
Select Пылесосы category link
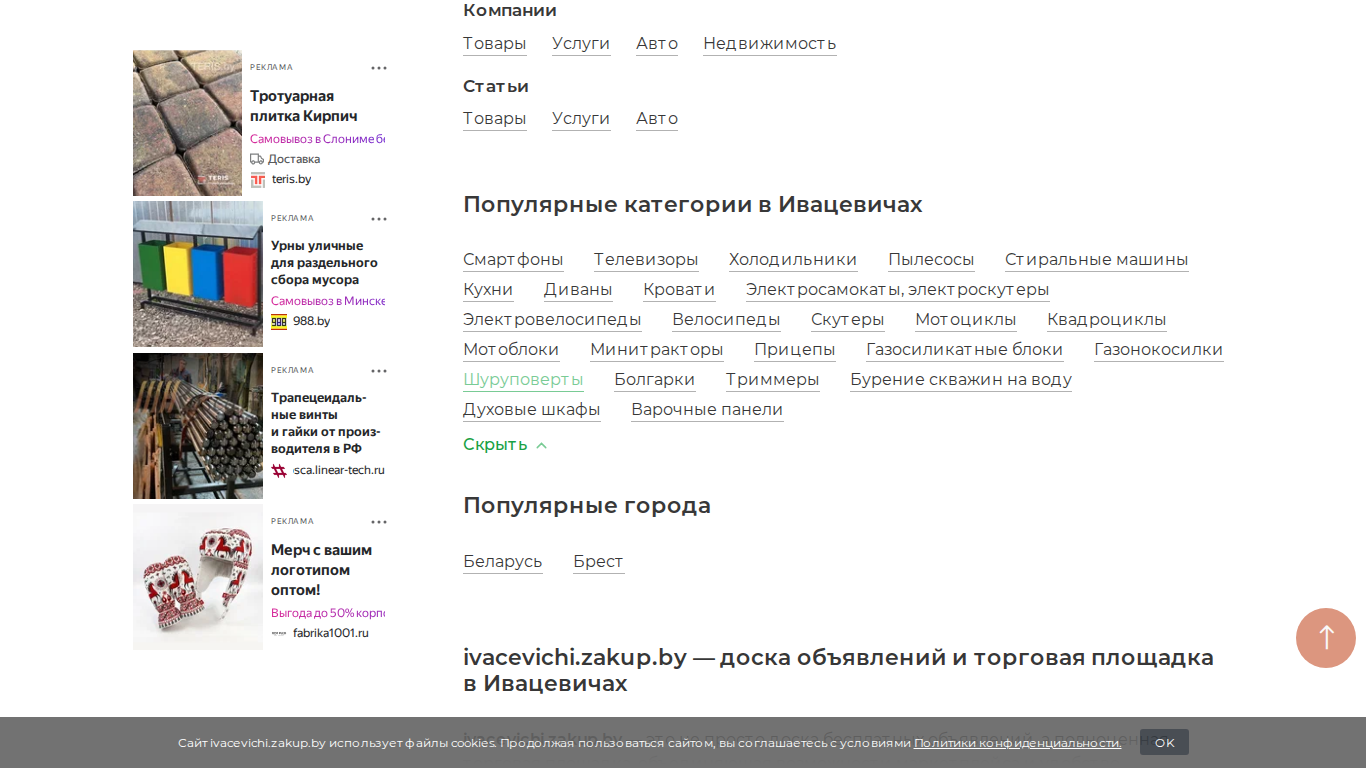click(931, 260)
